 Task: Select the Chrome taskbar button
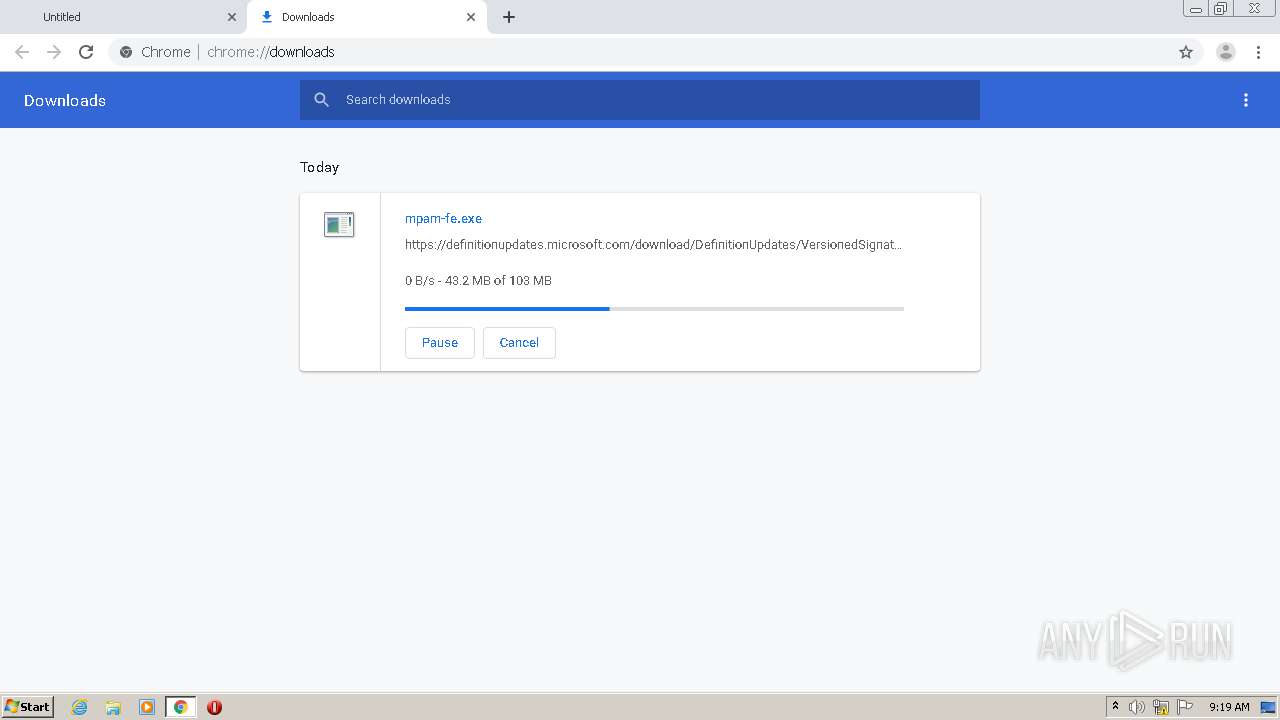click(180, 707)
